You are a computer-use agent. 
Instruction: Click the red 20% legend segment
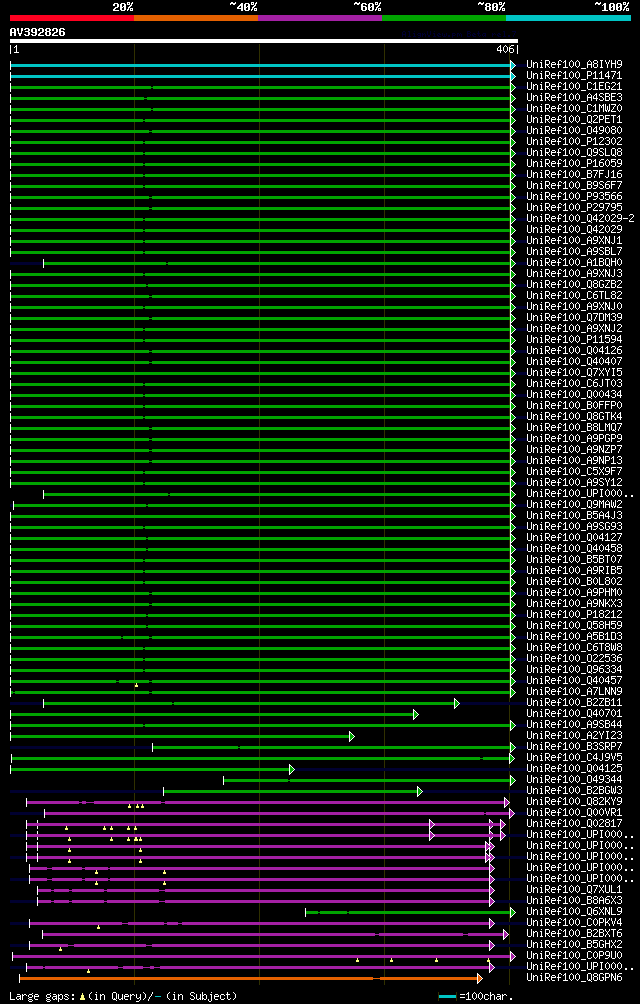(x=72, y=17)
